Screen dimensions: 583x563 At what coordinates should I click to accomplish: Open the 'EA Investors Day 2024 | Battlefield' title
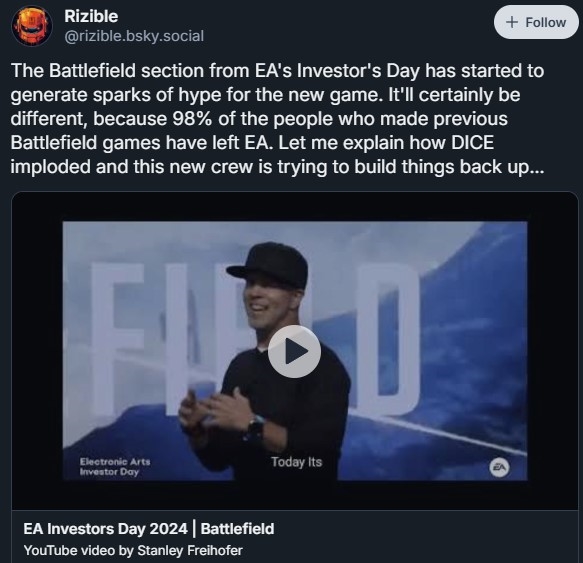(x=149, y=528)
